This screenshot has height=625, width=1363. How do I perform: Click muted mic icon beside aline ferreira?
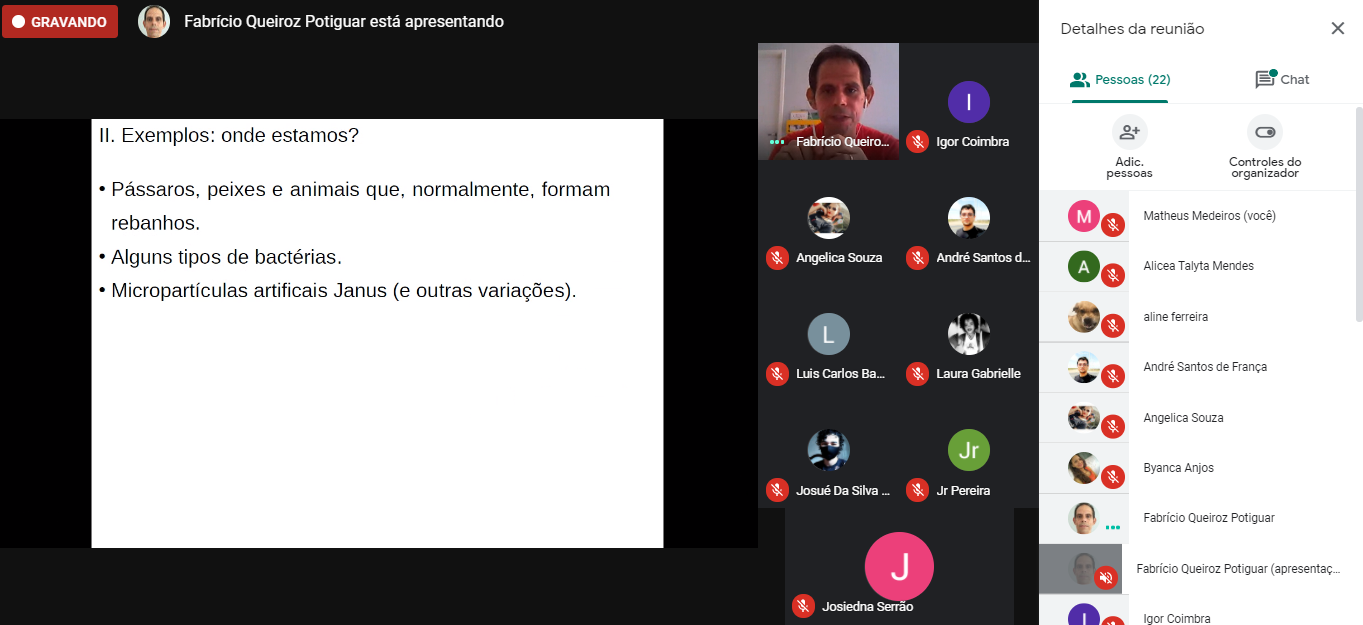pos(1112,325)
